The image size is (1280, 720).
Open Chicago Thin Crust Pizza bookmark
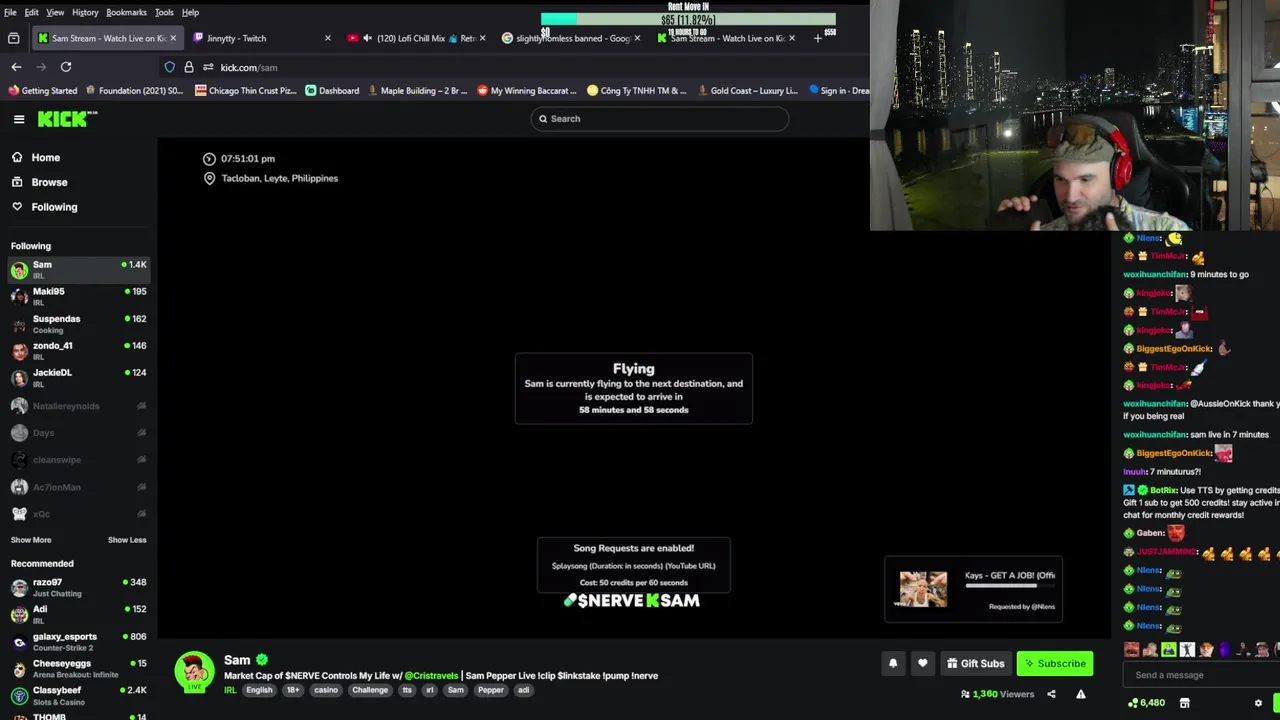pyautogui.click(x=246, y=90)
